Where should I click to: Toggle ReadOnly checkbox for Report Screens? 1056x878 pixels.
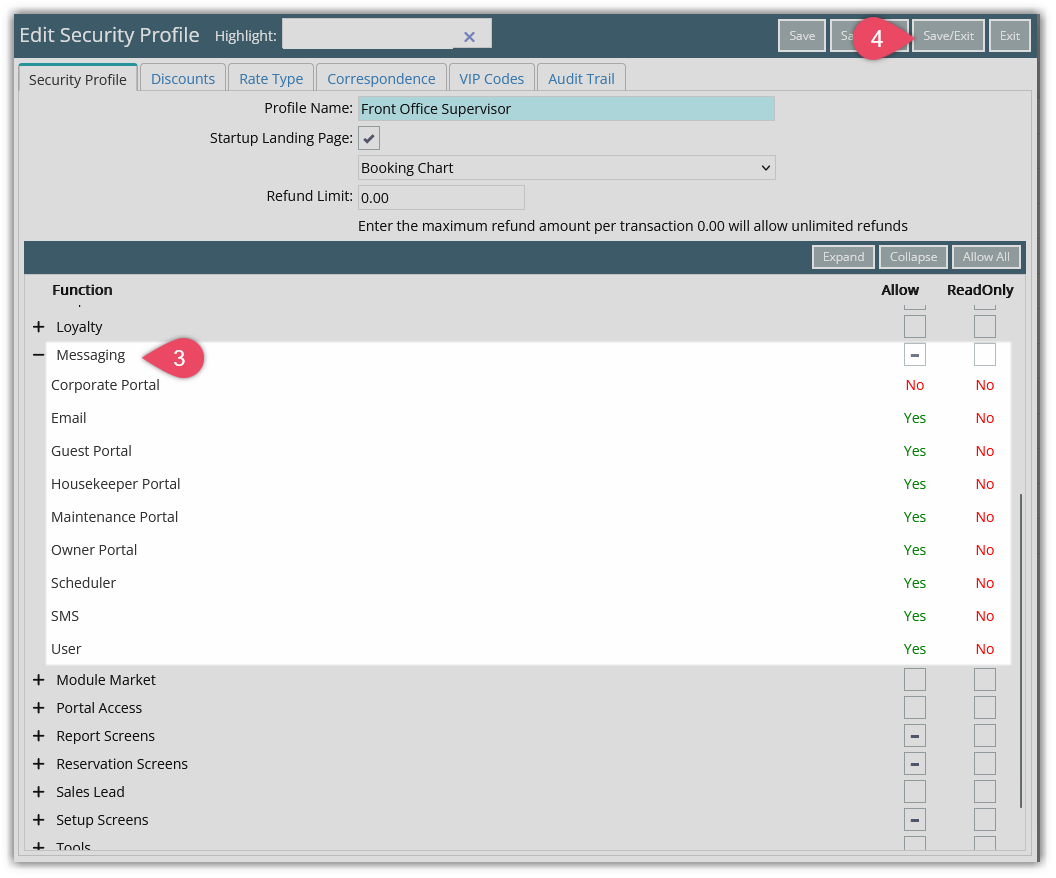(985, 737)
